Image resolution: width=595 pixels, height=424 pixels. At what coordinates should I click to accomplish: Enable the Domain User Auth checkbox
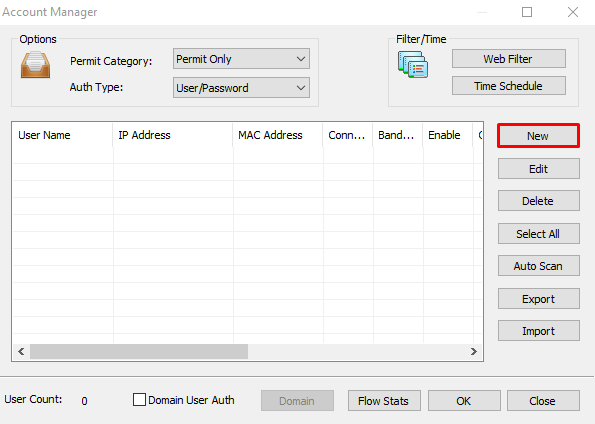(139, 400)
